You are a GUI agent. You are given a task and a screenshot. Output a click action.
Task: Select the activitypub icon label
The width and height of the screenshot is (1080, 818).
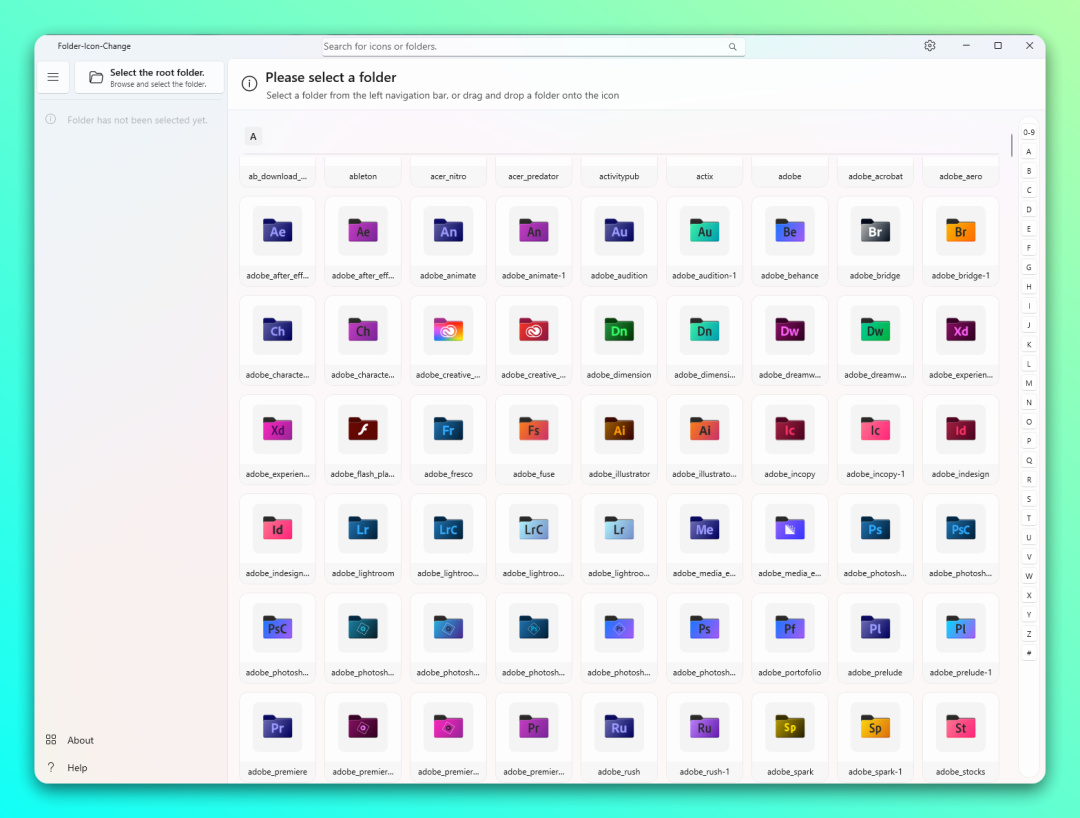619,176
